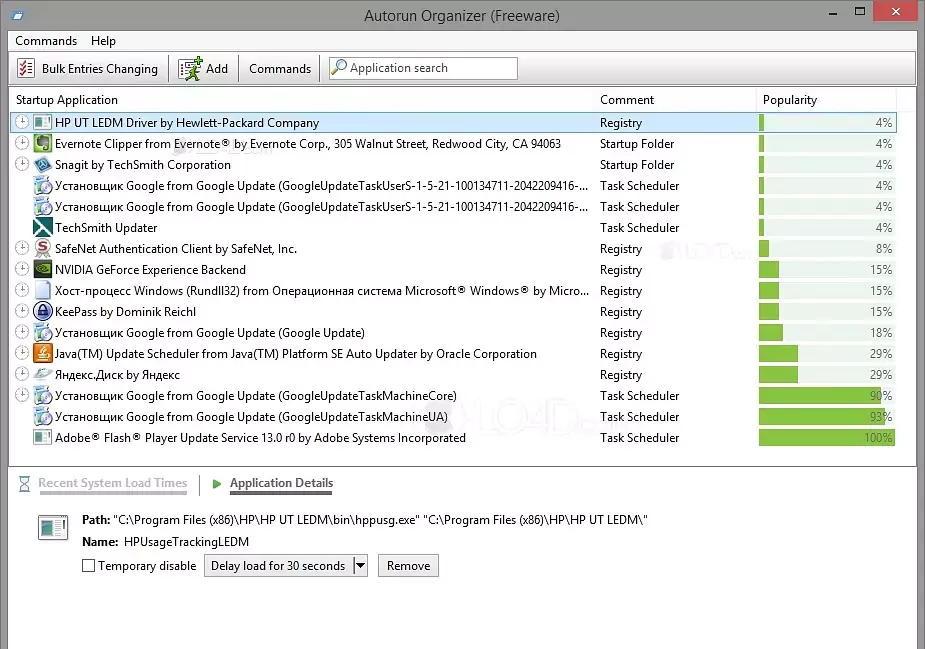Expand the HP UT LEDM Driver entry
Screen dimensions: 925x649
20,122
